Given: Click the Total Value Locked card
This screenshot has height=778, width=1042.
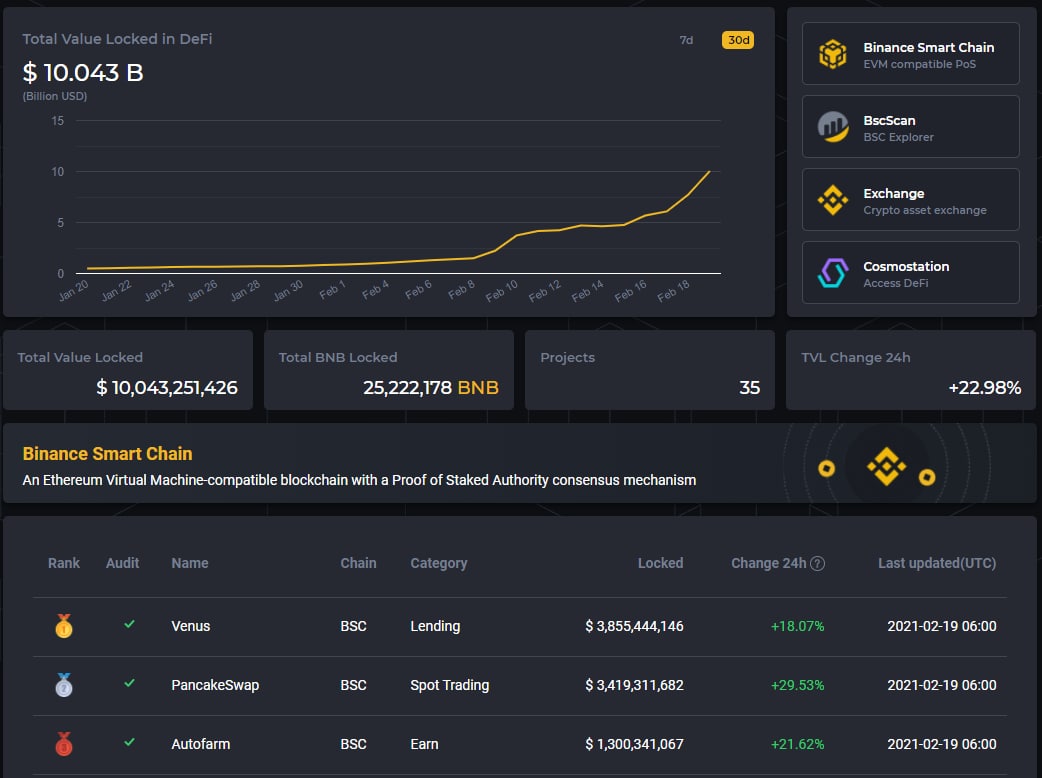Looking at the screenshot, I should pos(128,371).
